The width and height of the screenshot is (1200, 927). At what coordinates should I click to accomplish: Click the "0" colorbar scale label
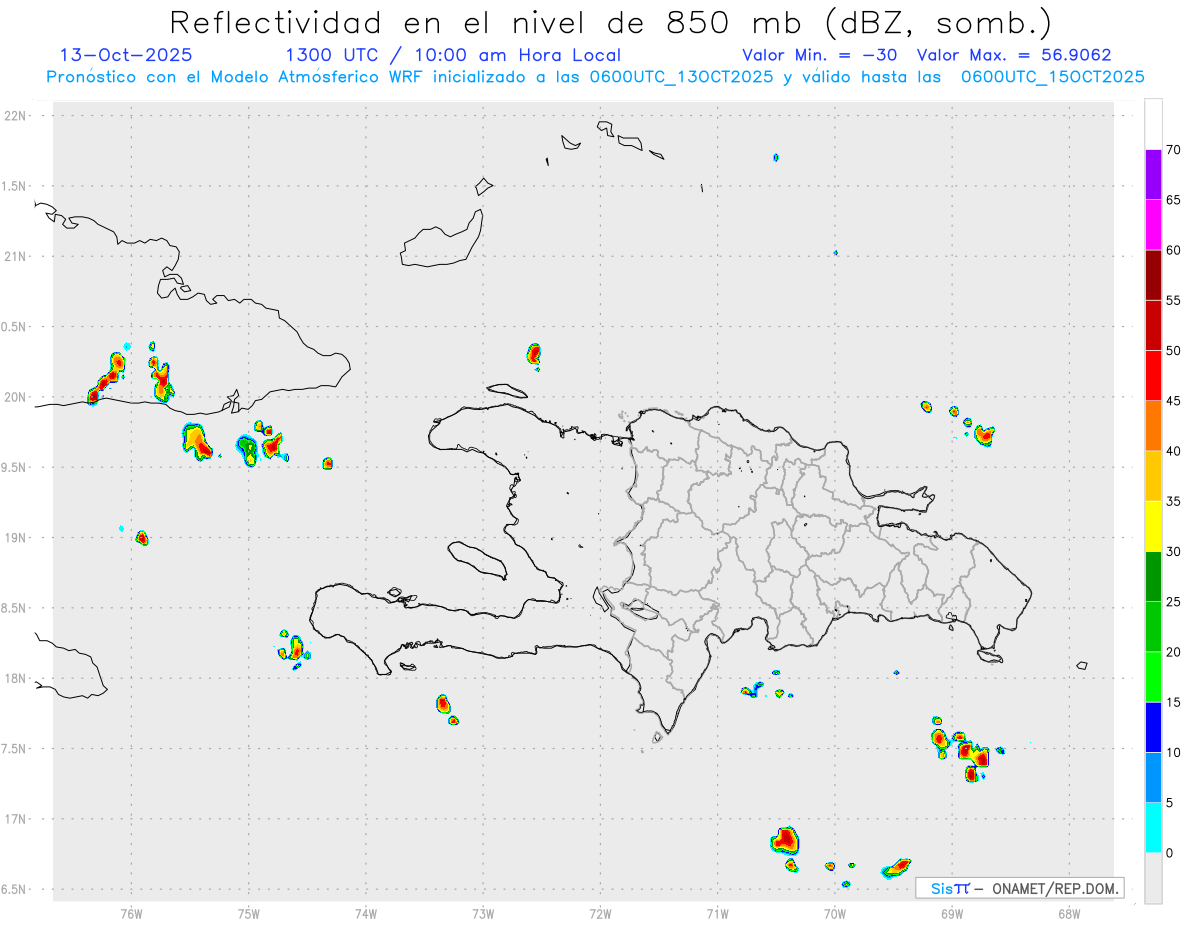tap(1169, 853)
